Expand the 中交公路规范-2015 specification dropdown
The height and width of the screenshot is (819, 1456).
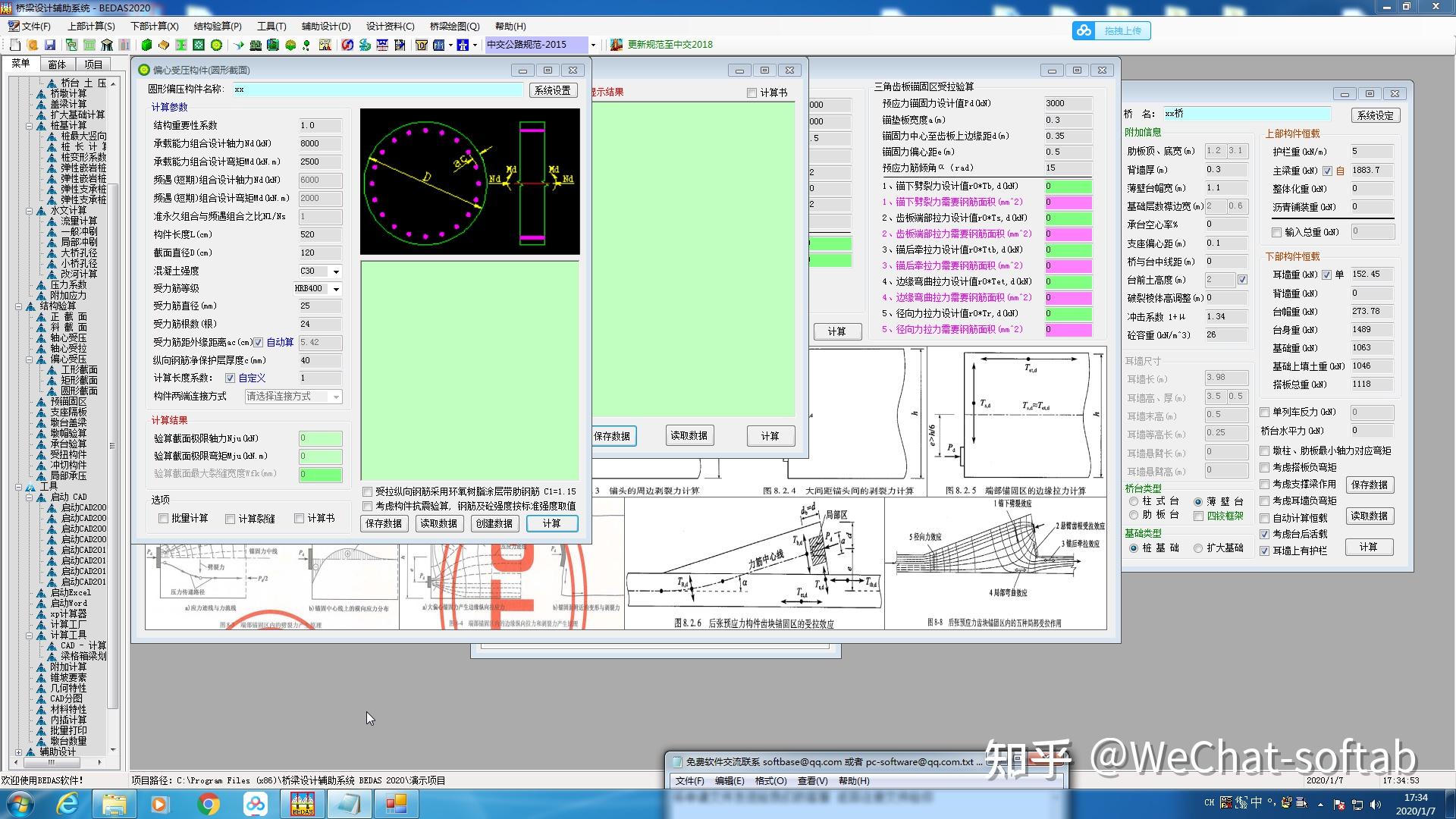tap(593, 45)
